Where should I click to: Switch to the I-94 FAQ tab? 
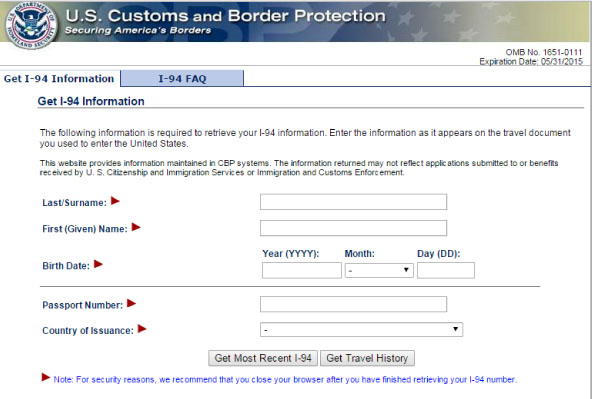pos(182,79)
